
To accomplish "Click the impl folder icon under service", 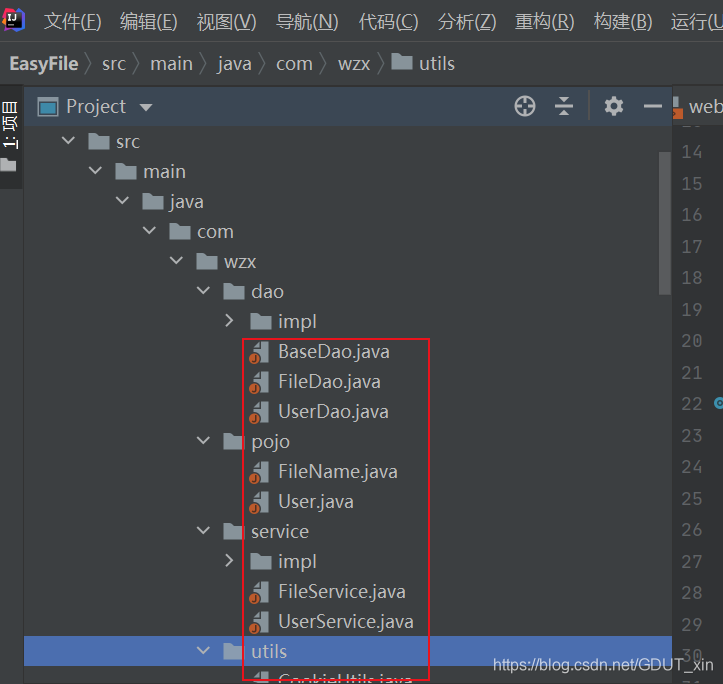I will point(261,561).
